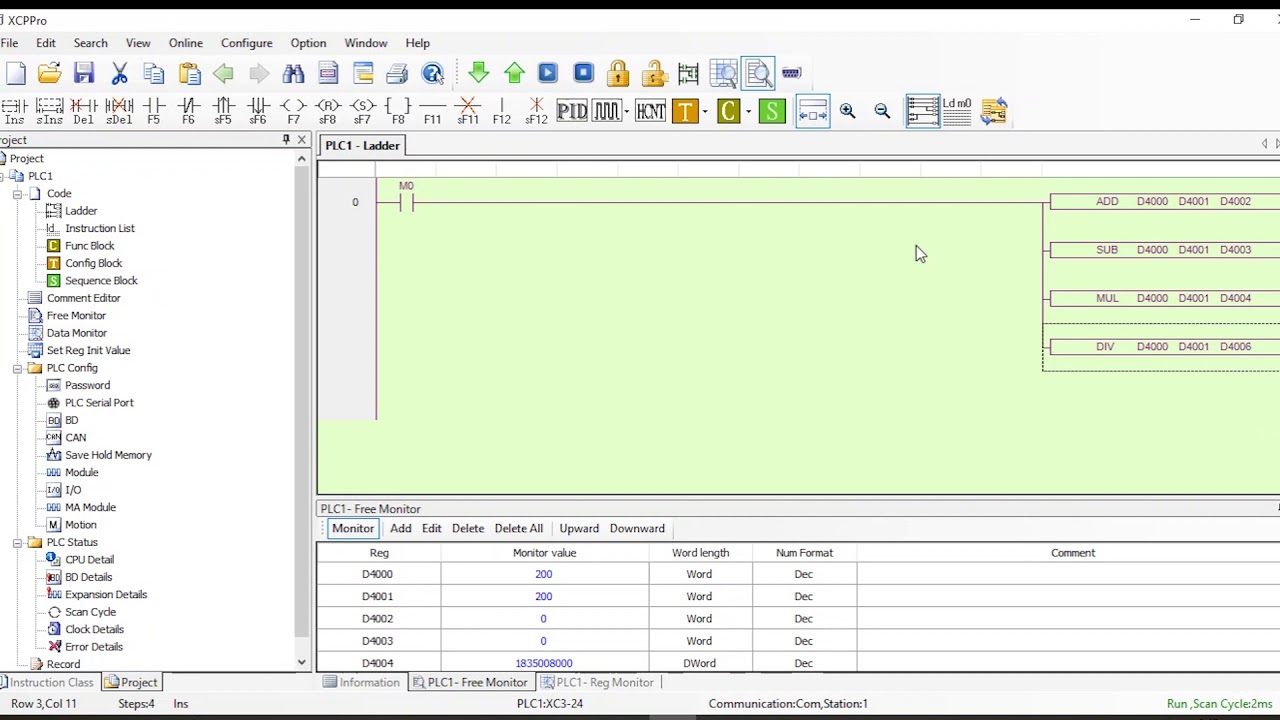
Task: Switch to Ld m0 instruction view
Action: [x=956, y=111]
